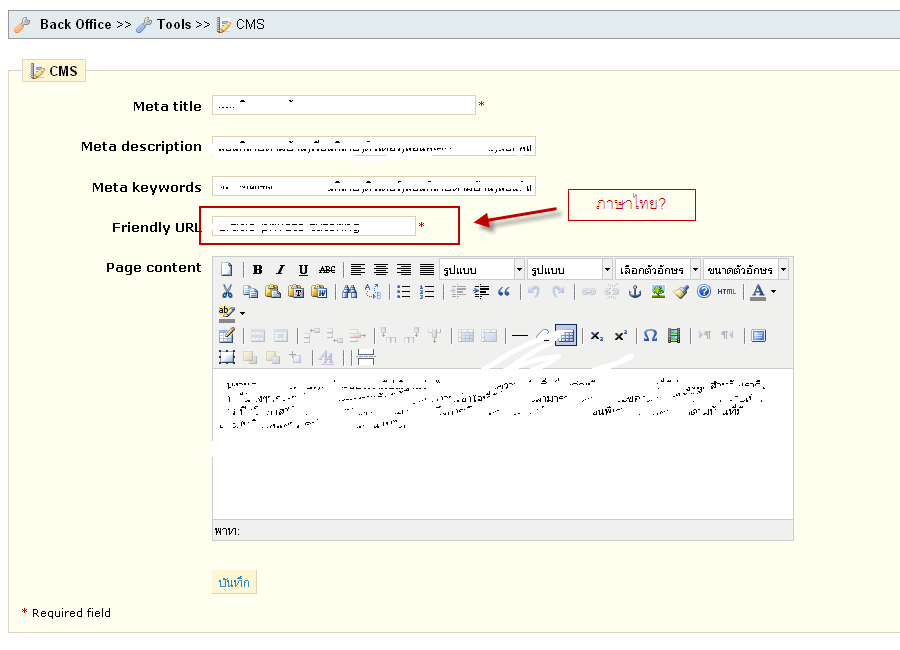Open first รูปแบบ style dropdown

click(482, 269)
